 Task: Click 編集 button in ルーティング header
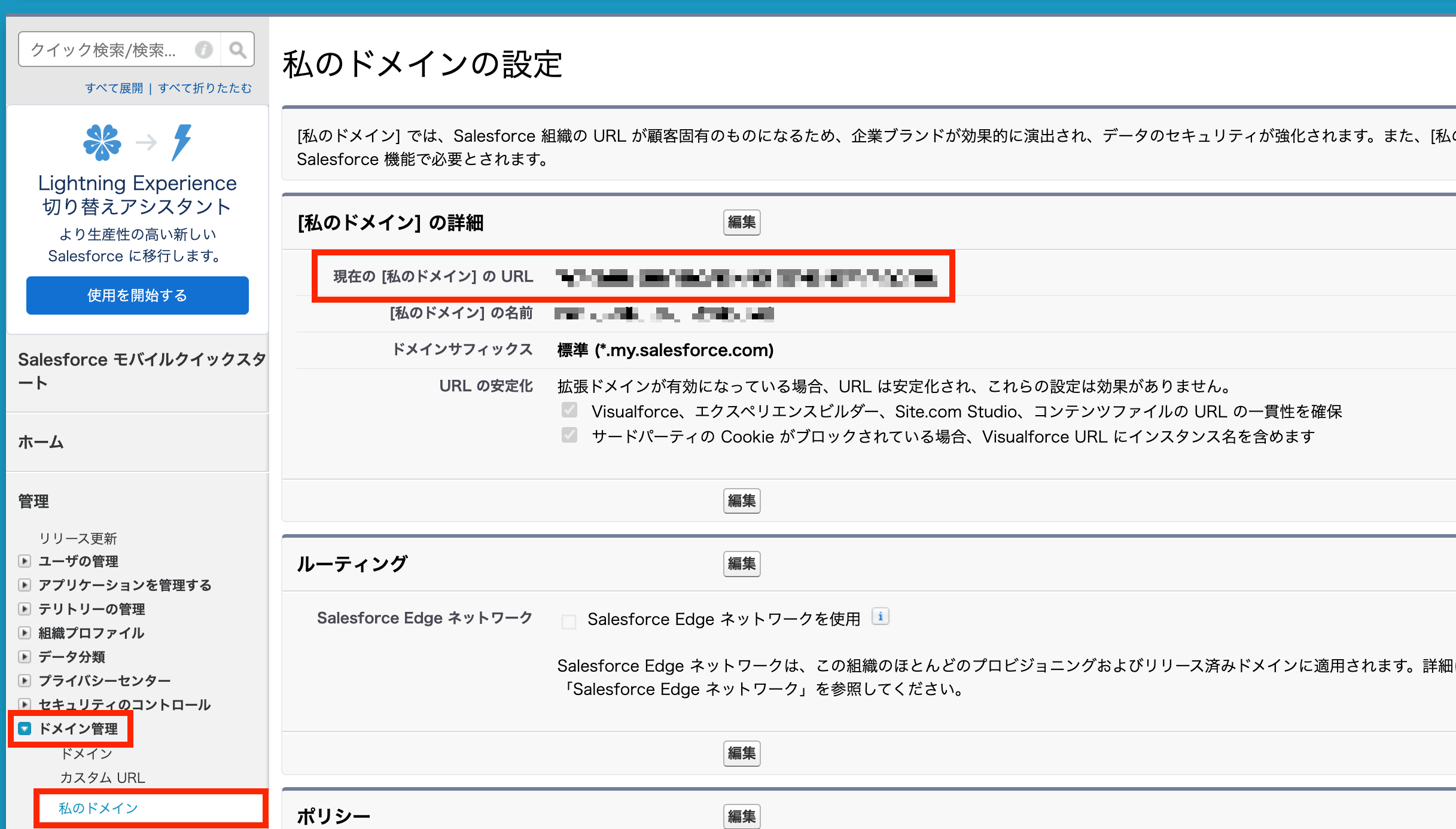click(x=741, y=563)
